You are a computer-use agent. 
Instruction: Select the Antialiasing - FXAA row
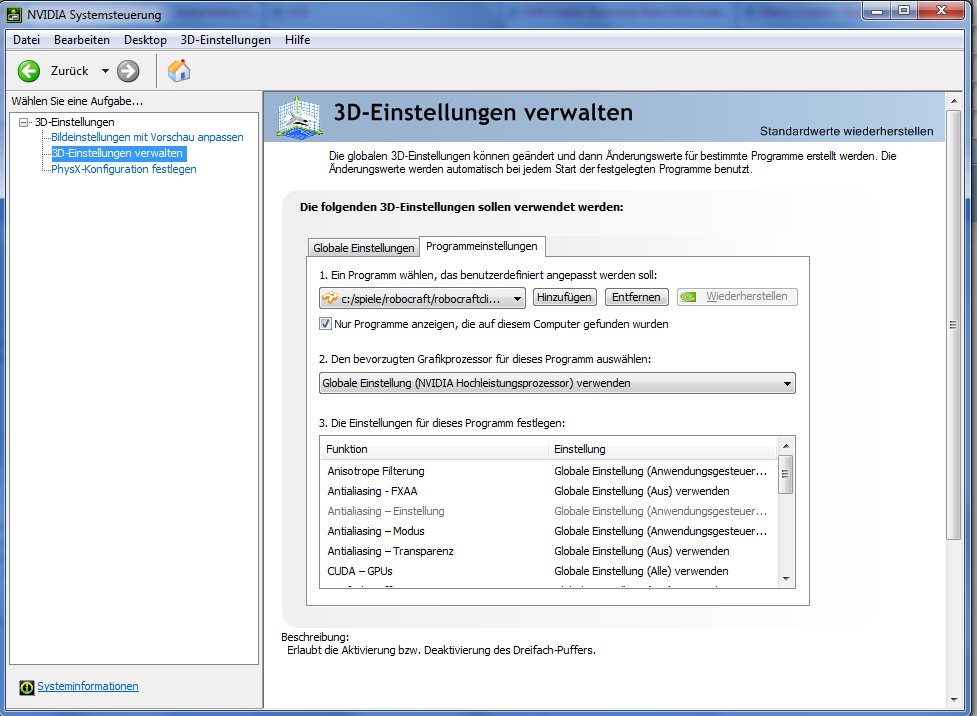tap(549, 491)
